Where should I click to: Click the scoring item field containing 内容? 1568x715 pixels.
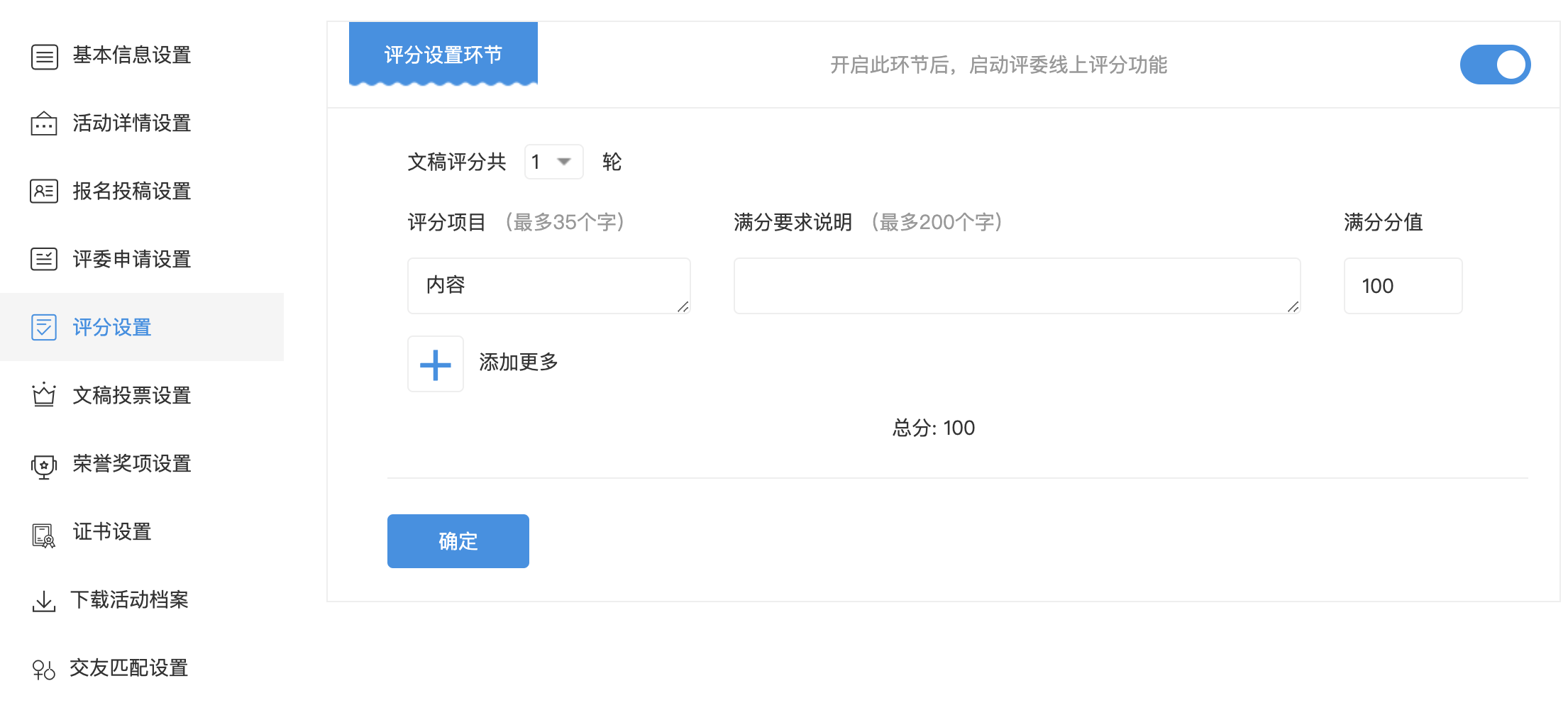548,285
